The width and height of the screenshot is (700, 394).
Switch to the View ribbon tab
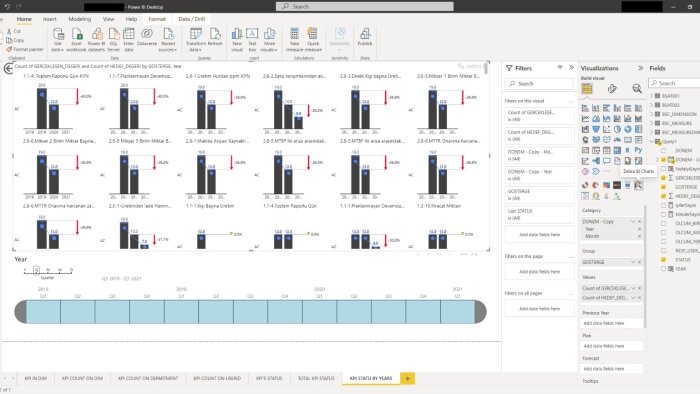(x=108, y=19)
